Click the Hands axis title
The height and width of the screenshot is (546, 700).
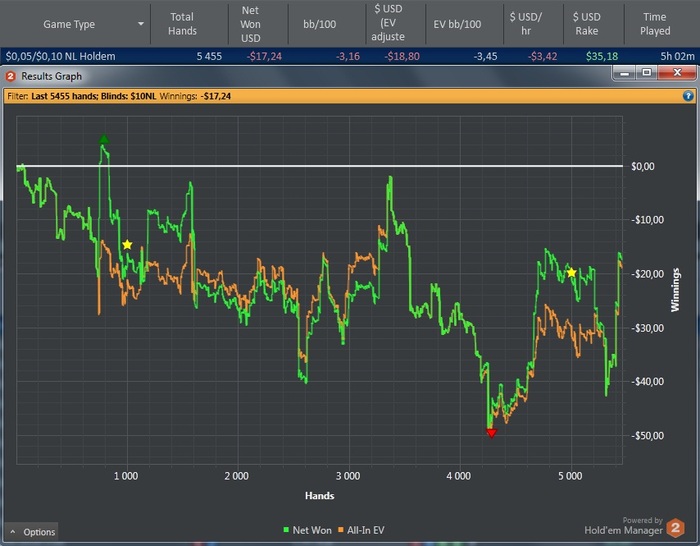319,496
